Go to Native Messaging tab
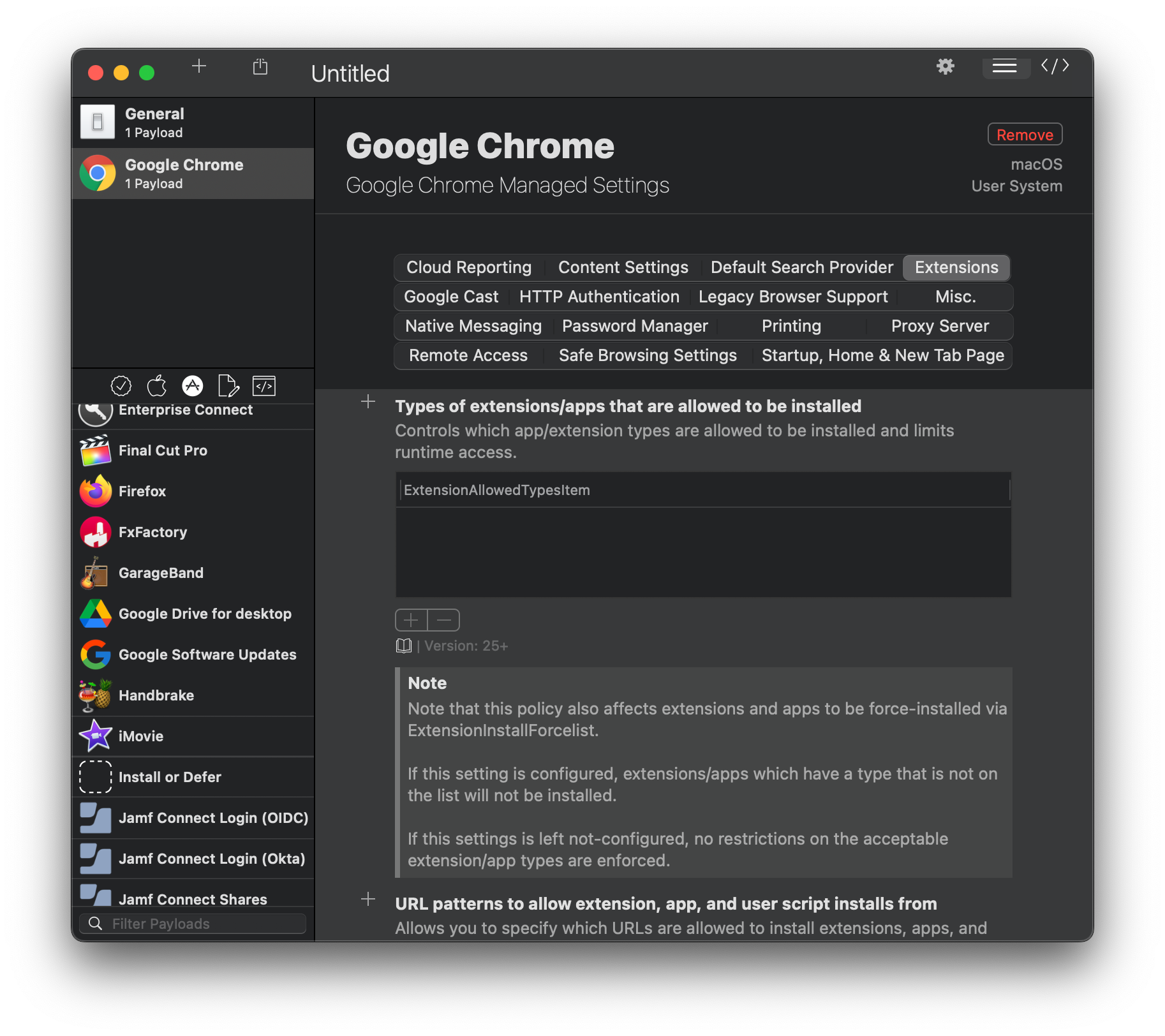1165x1036 pixels. coord(473,326)
